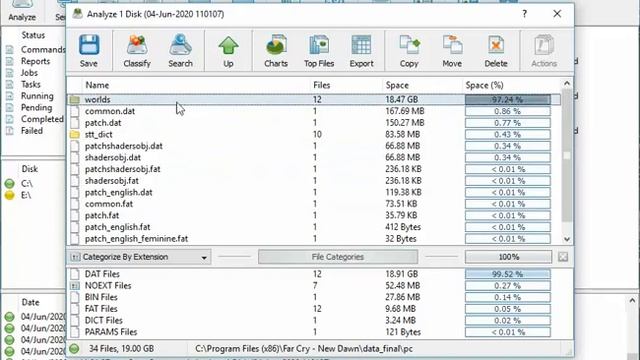Select patchshadersobj.fat file
640x360 pixels.
point(313,169)
